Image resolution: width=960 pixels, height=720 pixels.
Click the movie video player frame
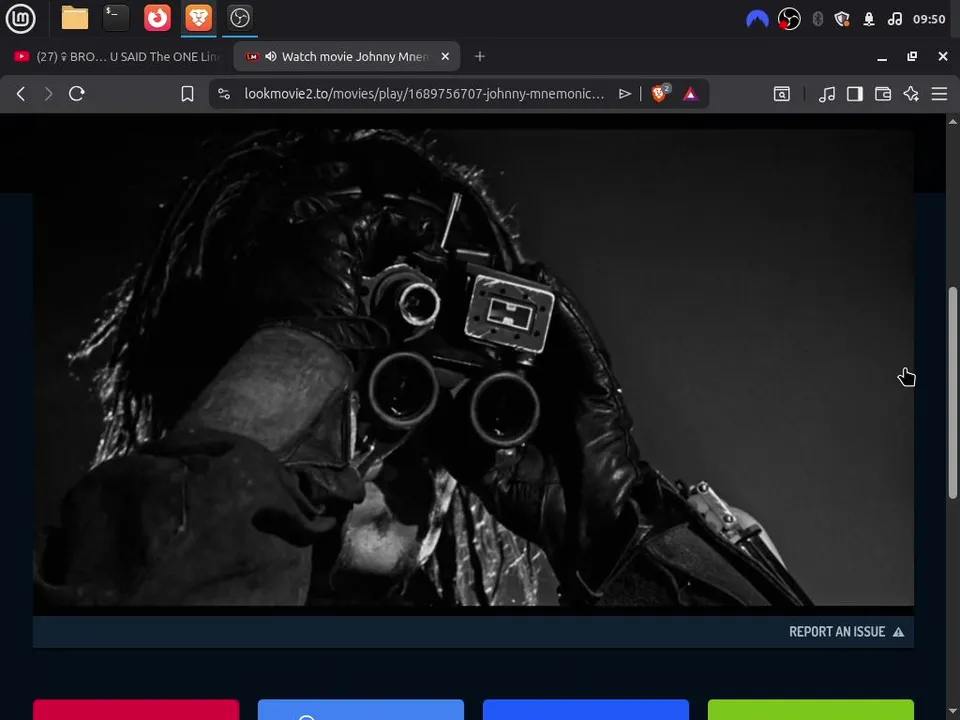pos(473,367)
